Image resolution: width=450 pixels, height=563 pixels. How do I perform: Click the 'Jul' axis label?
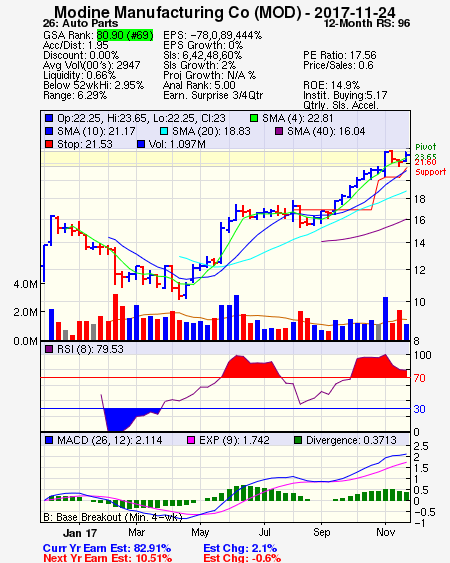pos(264,532)
